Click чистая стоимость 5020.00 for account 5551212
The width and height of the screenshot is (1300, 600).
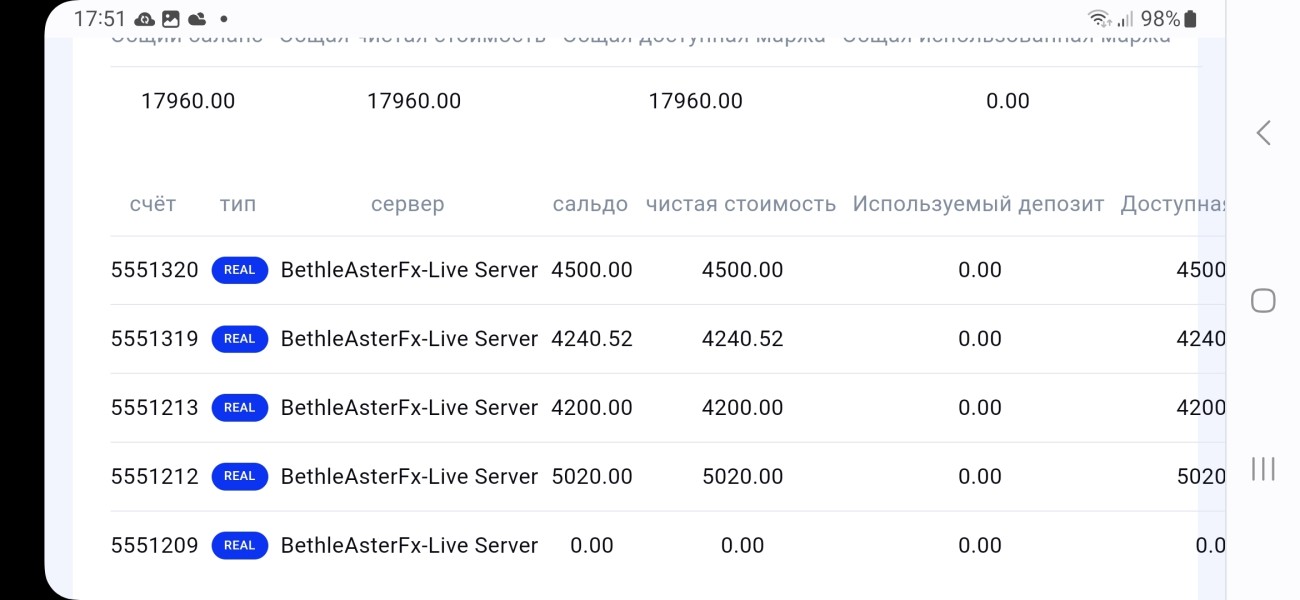(743, 476)
